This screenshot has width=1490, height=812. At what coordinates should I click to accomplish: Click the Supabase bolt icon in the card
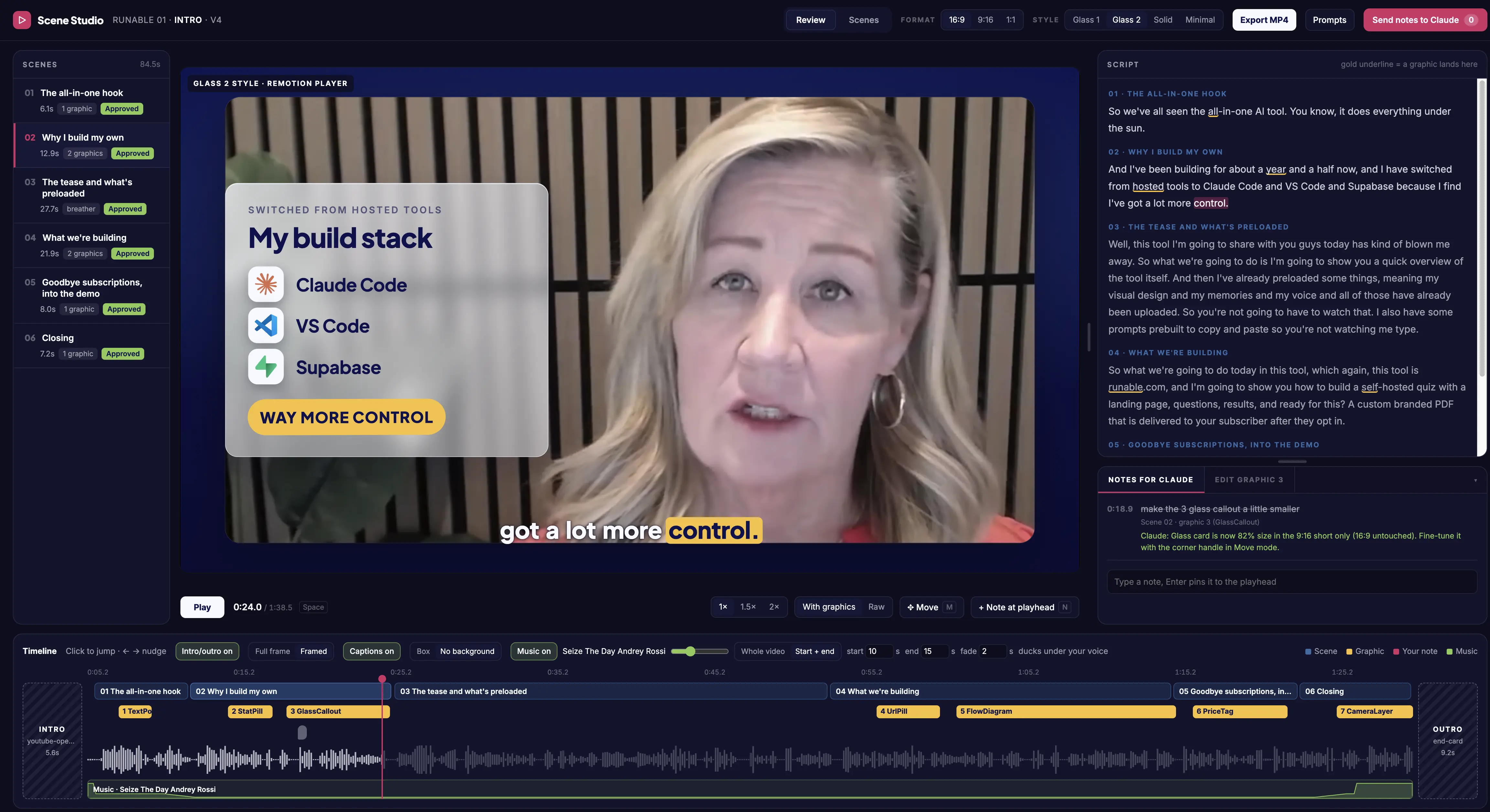tap(265, 367)
